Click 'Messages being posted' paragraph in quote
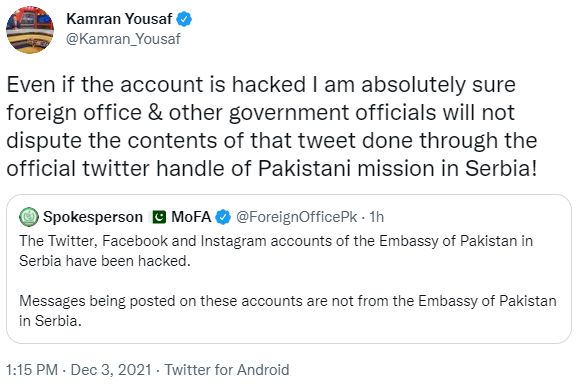Viewport: 578px width, 388px height. [288, 311]
